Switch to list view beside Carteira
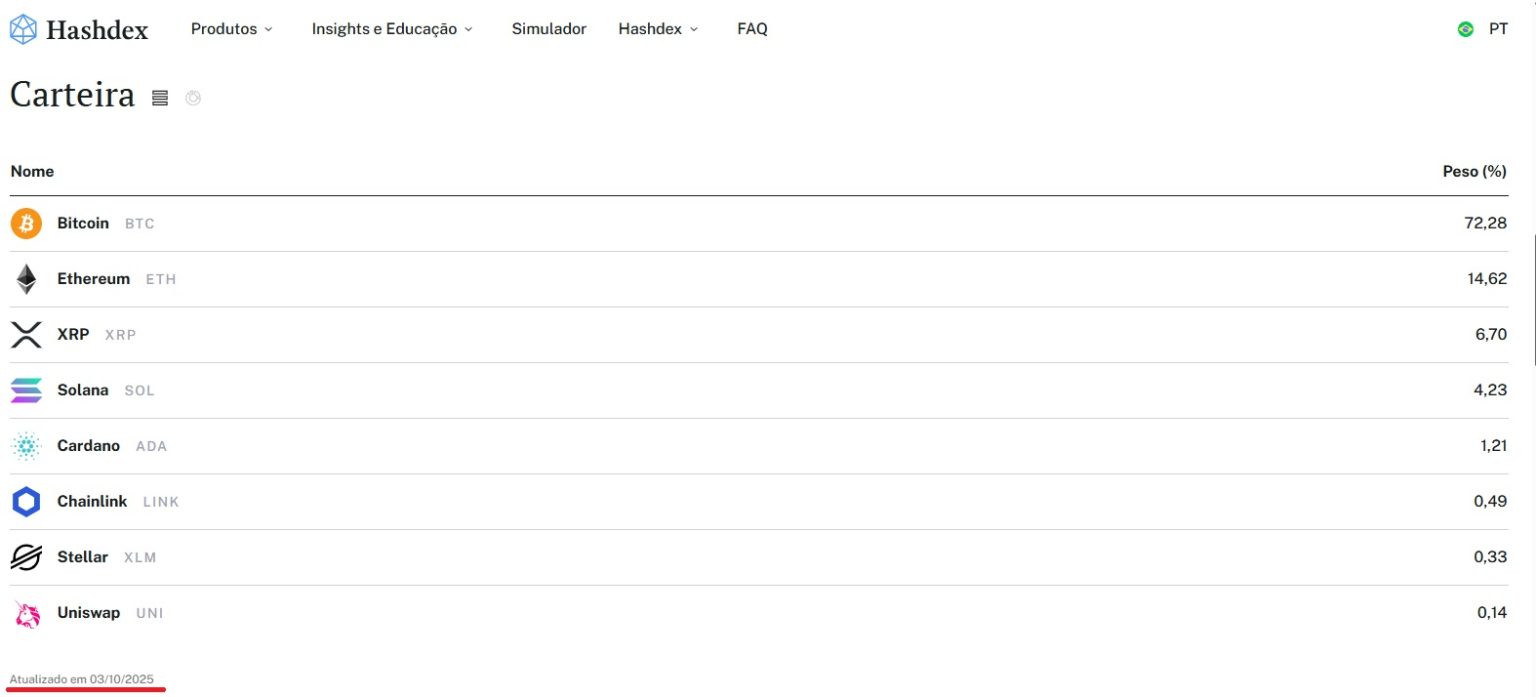1536x697 pixels. point(160,97)
